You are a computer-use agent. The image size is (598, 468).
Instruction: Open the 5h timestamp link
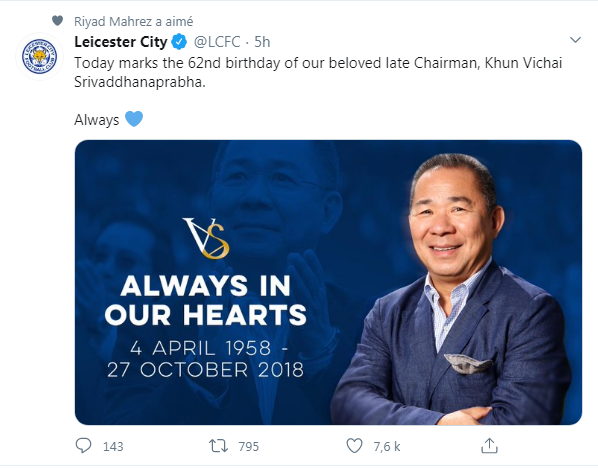(x=262, y=42)
